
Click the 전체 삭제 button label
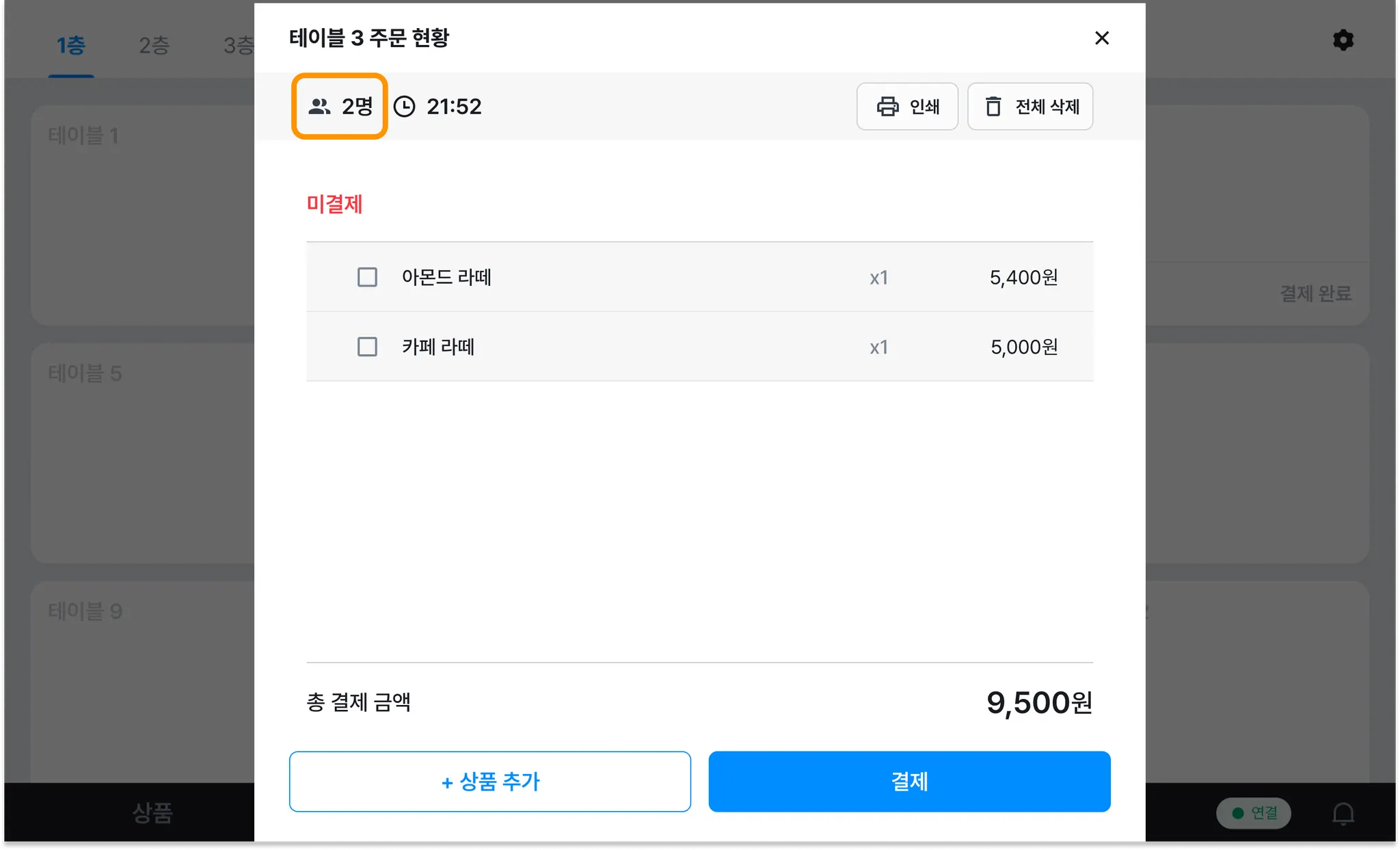(1047, 107)
